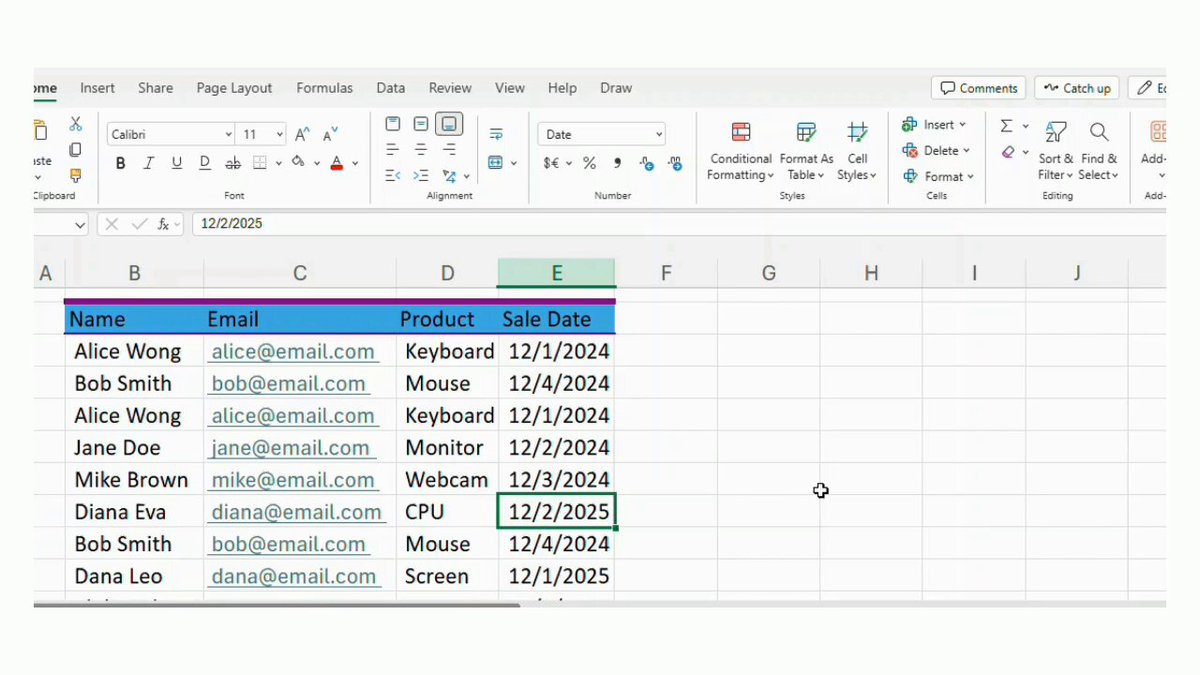Click the Clear eraser icon

(1008, 152)
